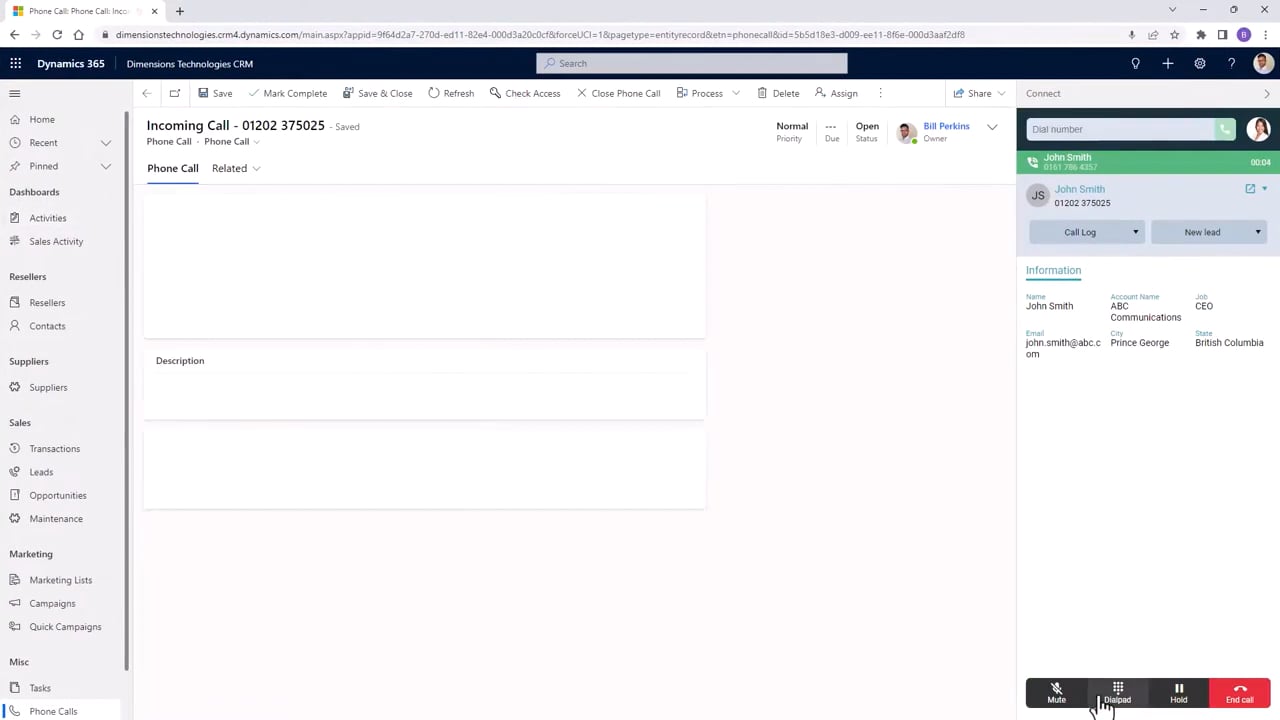
Task: Open the Dynamics 365 app launcher waffle
Action: 15,63
